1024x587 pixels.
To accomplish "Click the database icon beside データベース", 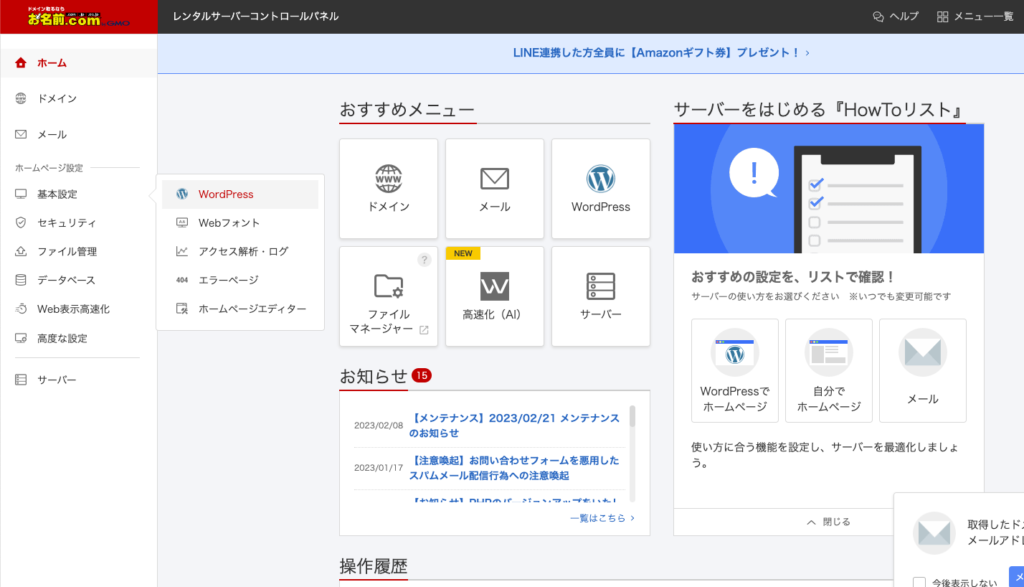I will 21,280.
